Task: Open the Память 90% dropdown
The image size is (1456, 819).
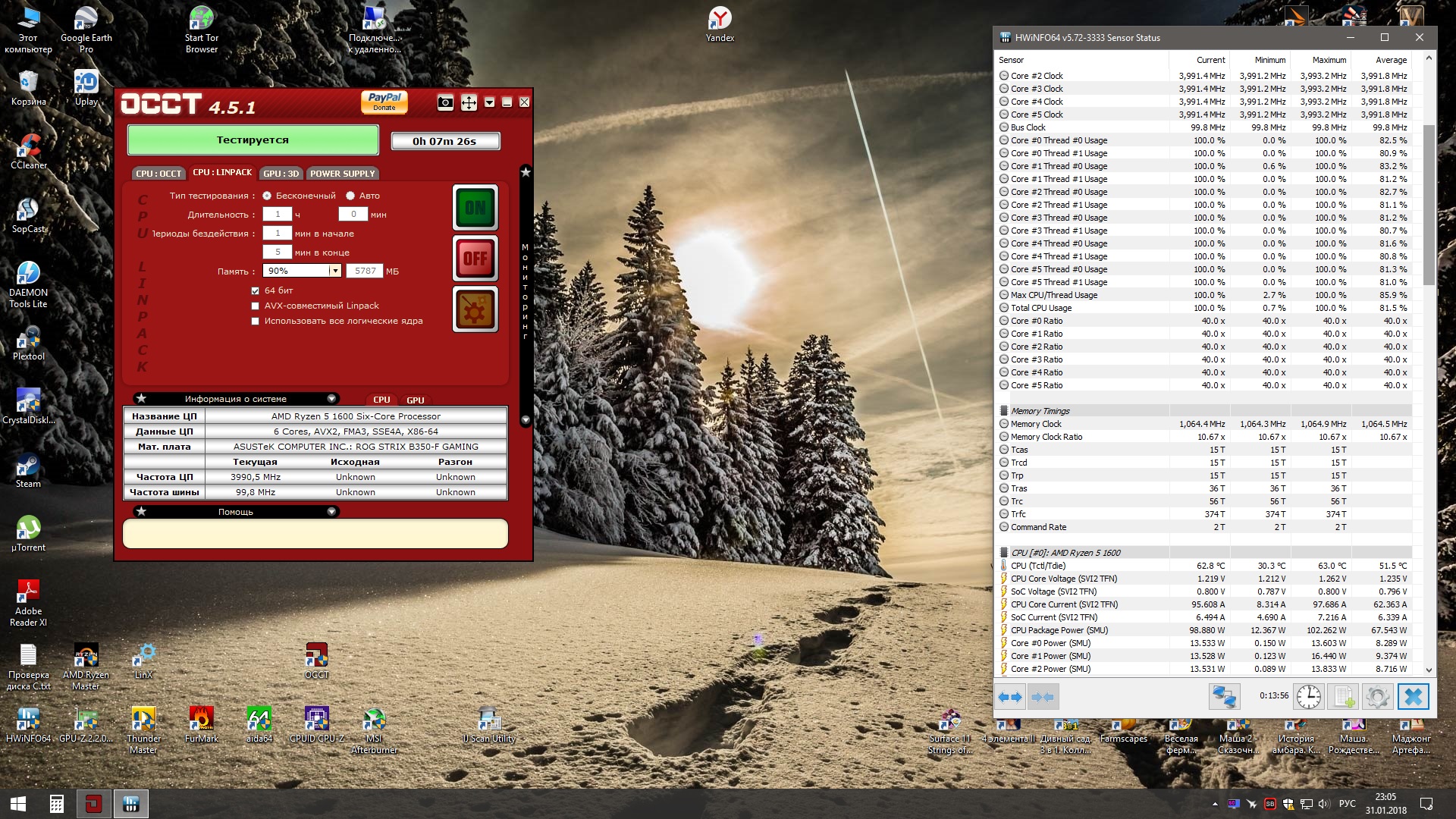Action: pos(334,271)
